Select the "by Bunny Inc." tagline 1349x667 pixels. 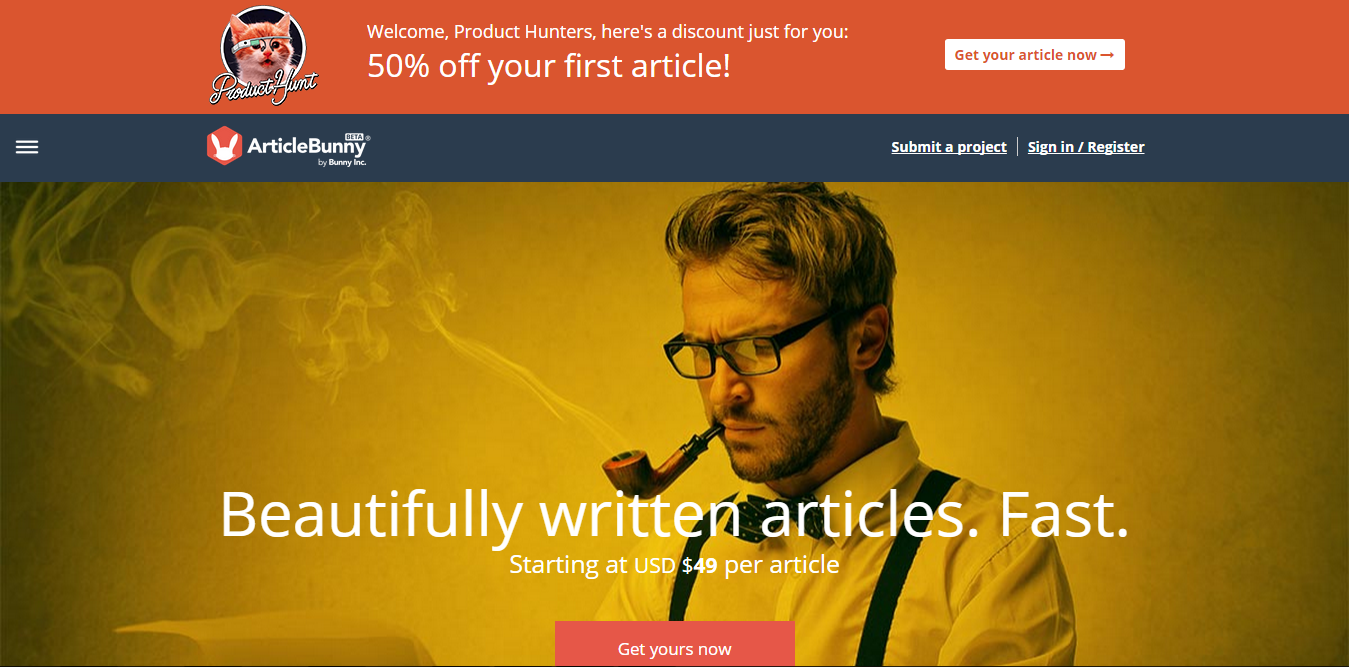pos(342,163)
